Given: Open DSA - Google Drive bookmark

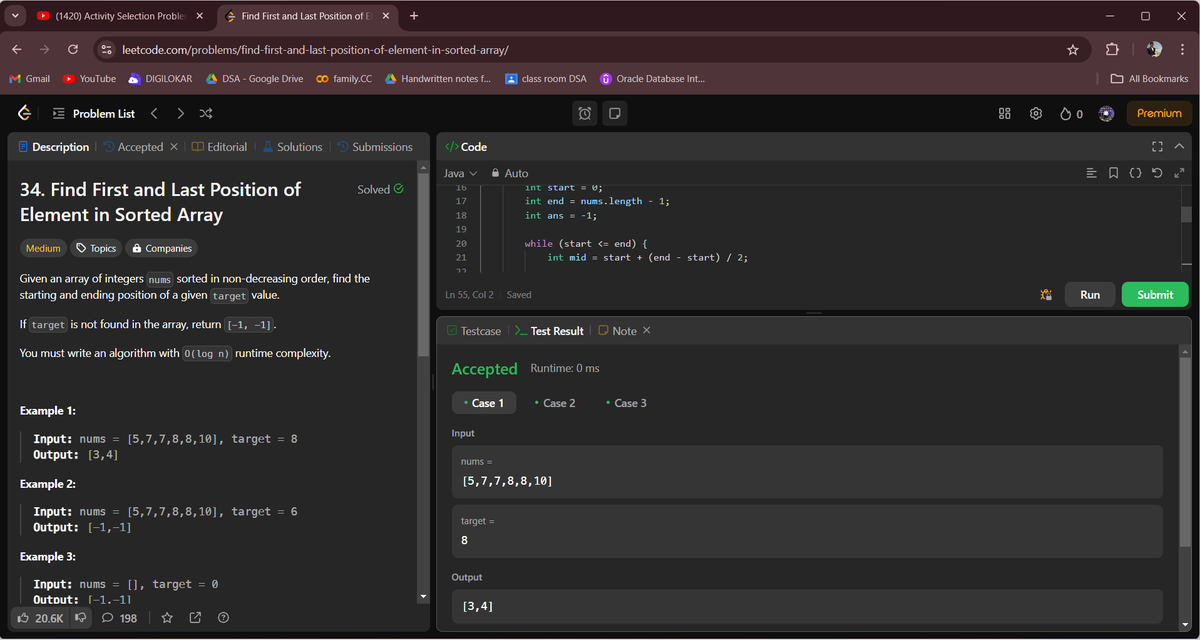Looking at the screenshot, I should pyautogui.click(x=254, y=79).
